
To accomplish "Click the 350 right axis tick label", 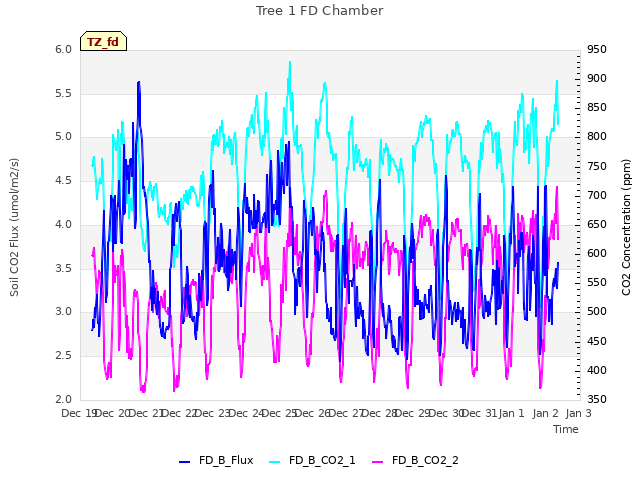I will (597, 399).
